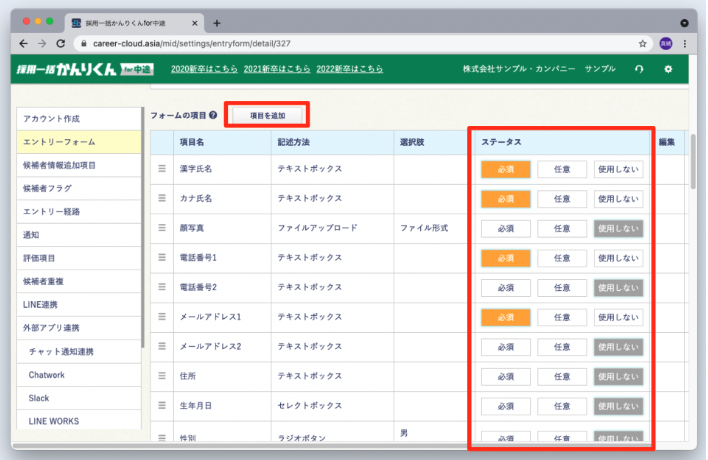Click the Chrome dropdown circle at top right
The width and height of the screenshot is (708, 460).
tap(685, 23)
